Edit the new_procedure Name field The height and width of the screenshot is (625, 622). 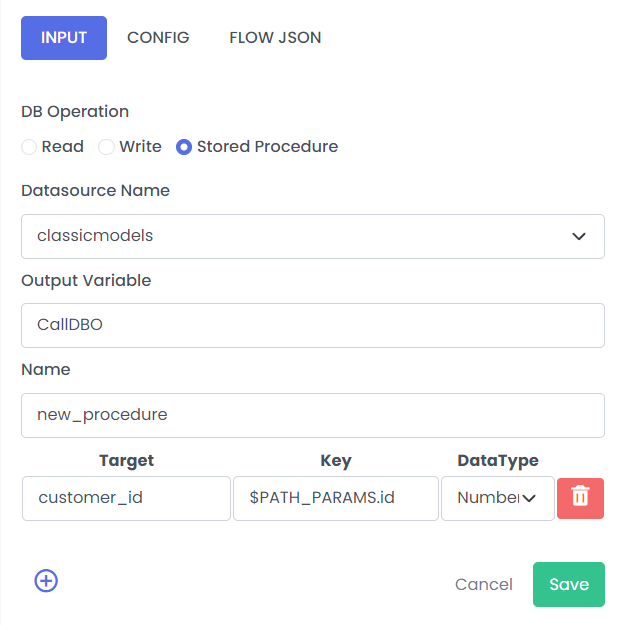tap(313, 415)
